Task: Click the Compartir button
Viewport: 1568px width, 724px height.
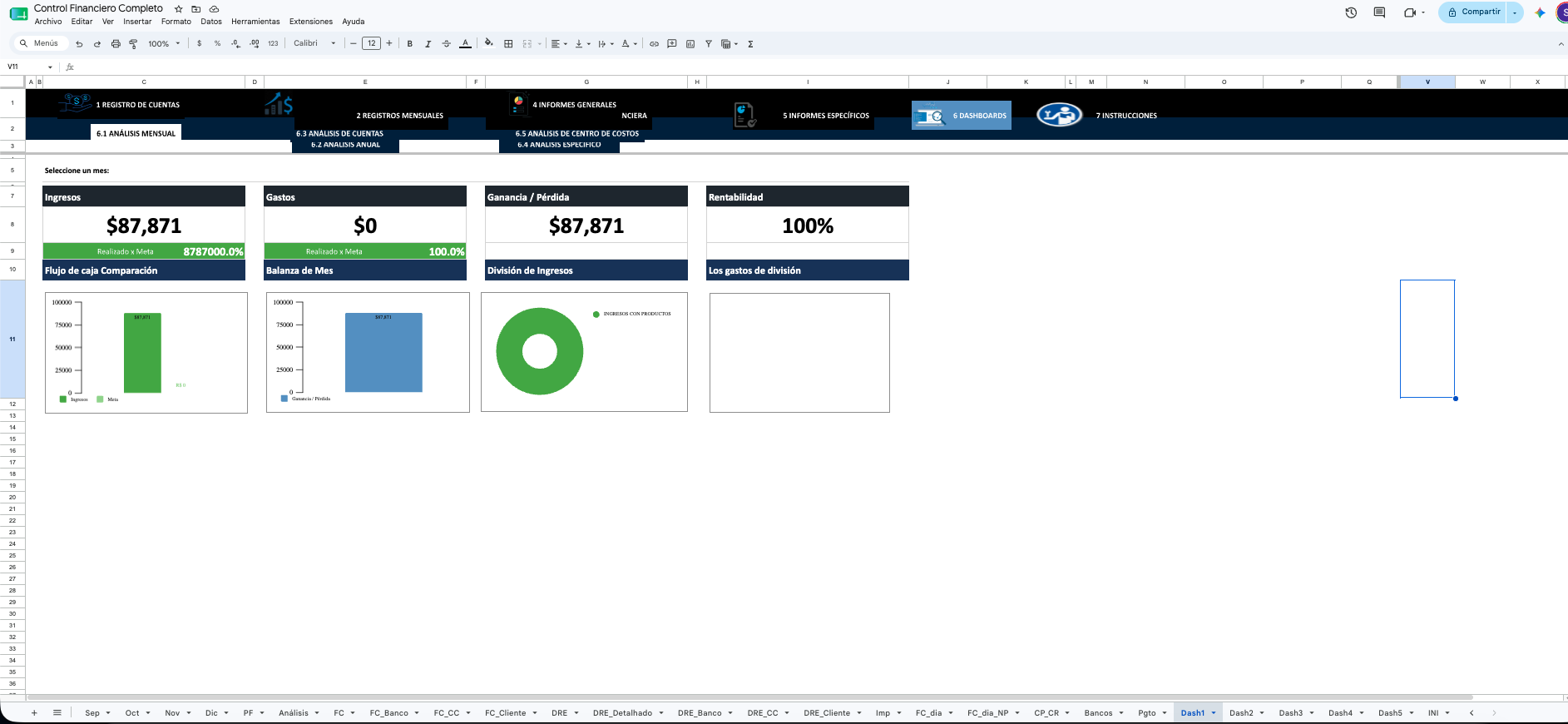Action: (x=1473, y=12)
